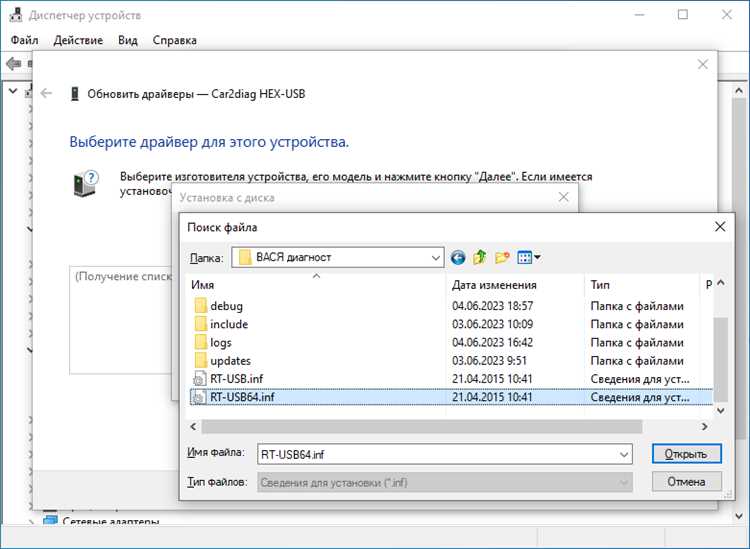Image resolution: width=750 pixels, height=549 pixels.
Task: Open the Справка menu
Action: (x=175, y=40)
